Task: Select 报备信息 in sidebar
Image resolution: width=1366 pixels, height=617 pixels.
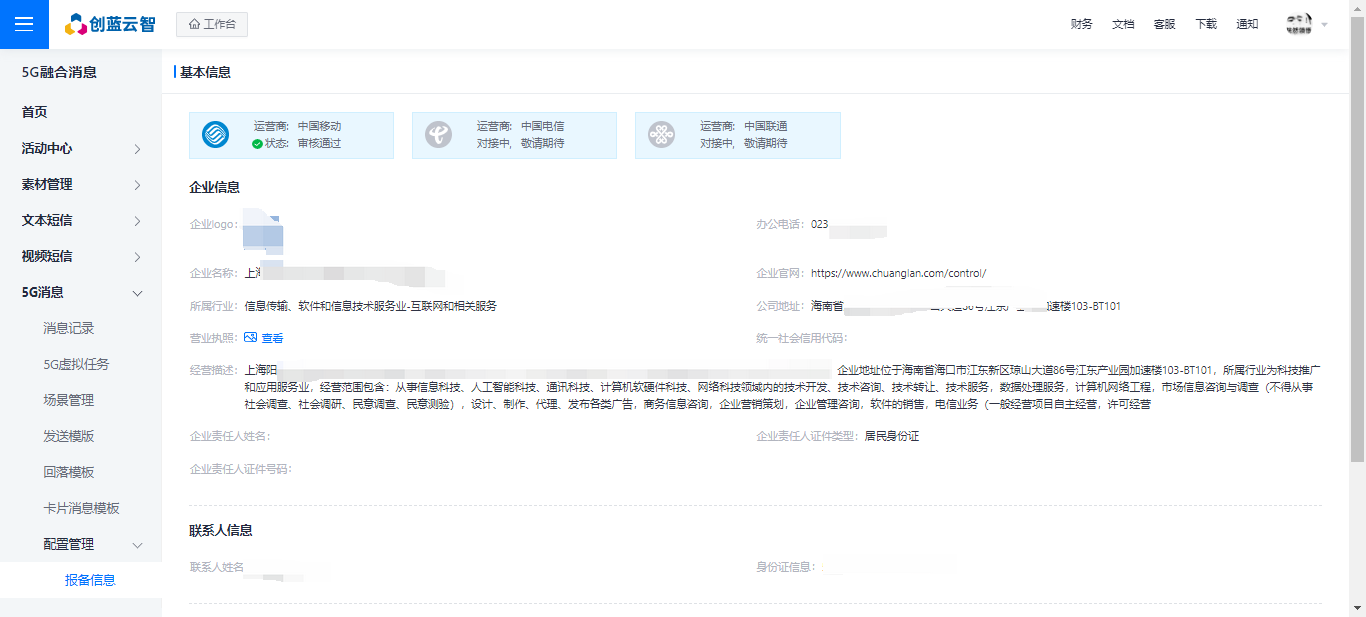Action: 81,580
